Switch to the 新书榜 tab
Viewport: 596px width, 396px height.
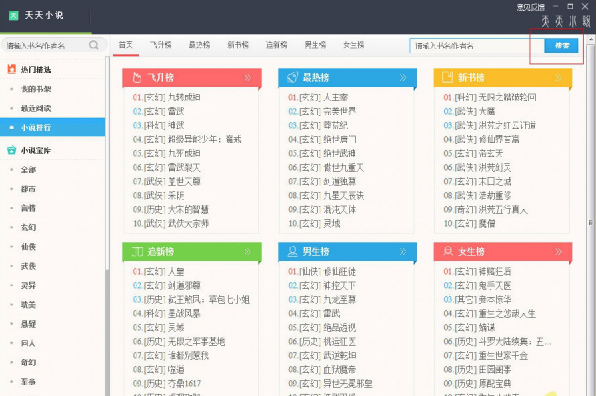point(238,45)
